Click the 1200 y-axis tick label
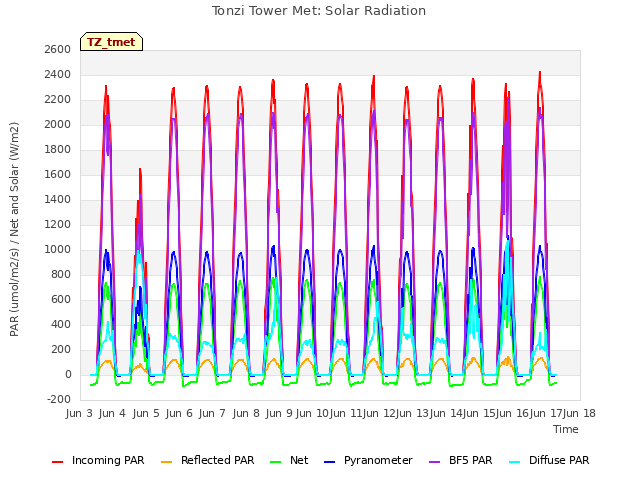This screenshot has width=640, height=480. pyautogui.click(x=58, y=224)
